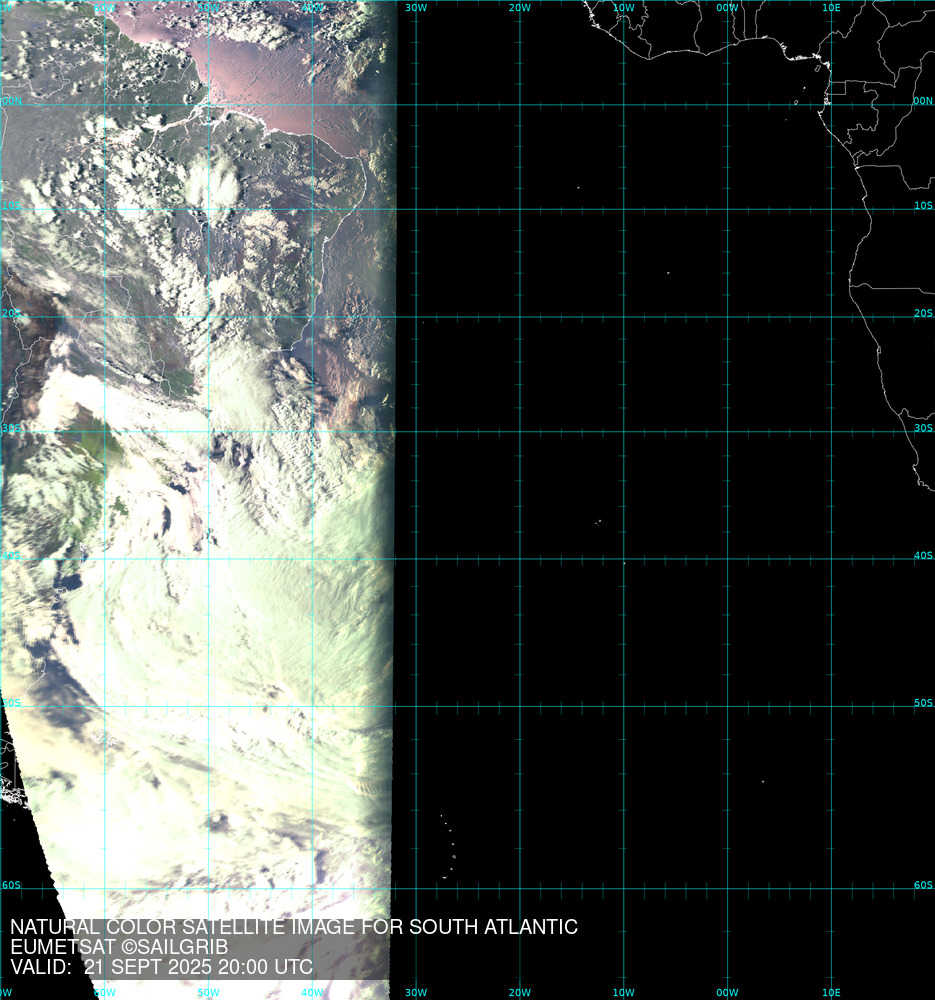Pick the 10E and 50S gridline intersection
The width and height of the screenshot is (935, 1000).
pos(832,707)
